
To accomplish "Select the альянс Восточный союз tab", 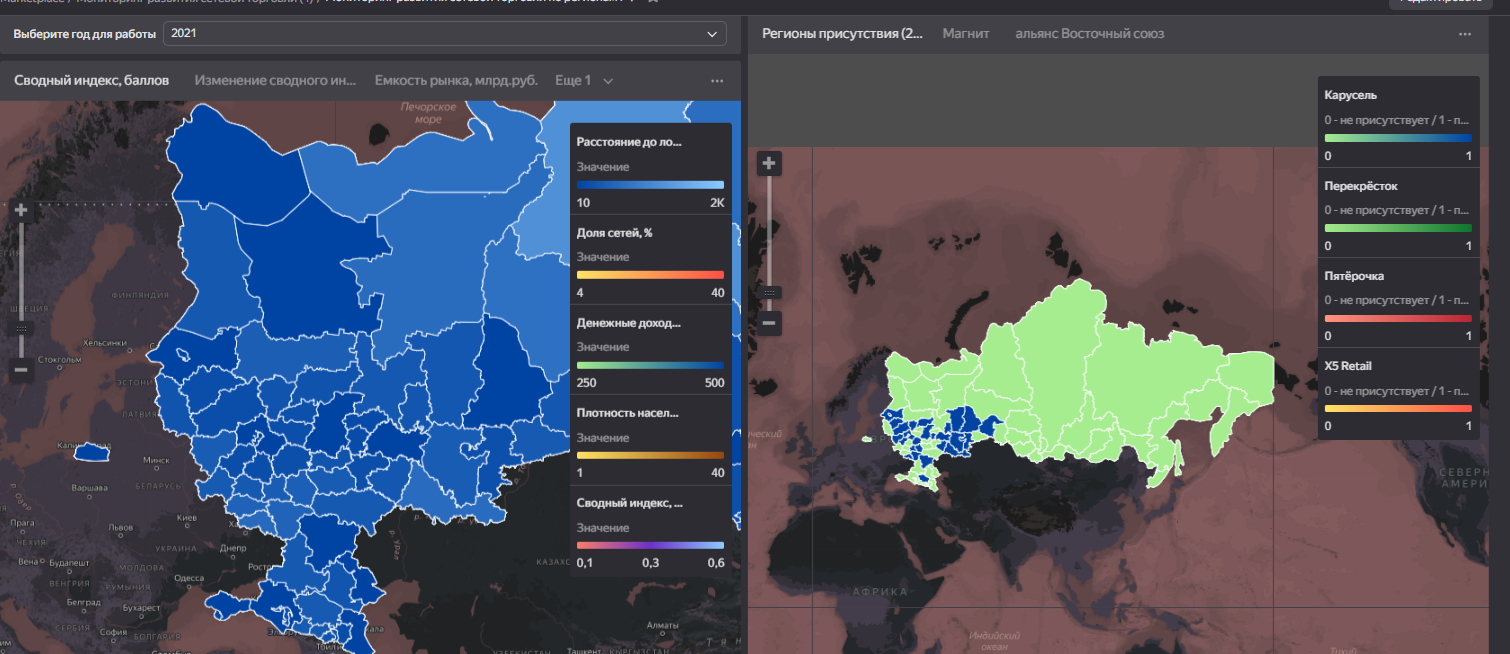I will (1089, 33).
